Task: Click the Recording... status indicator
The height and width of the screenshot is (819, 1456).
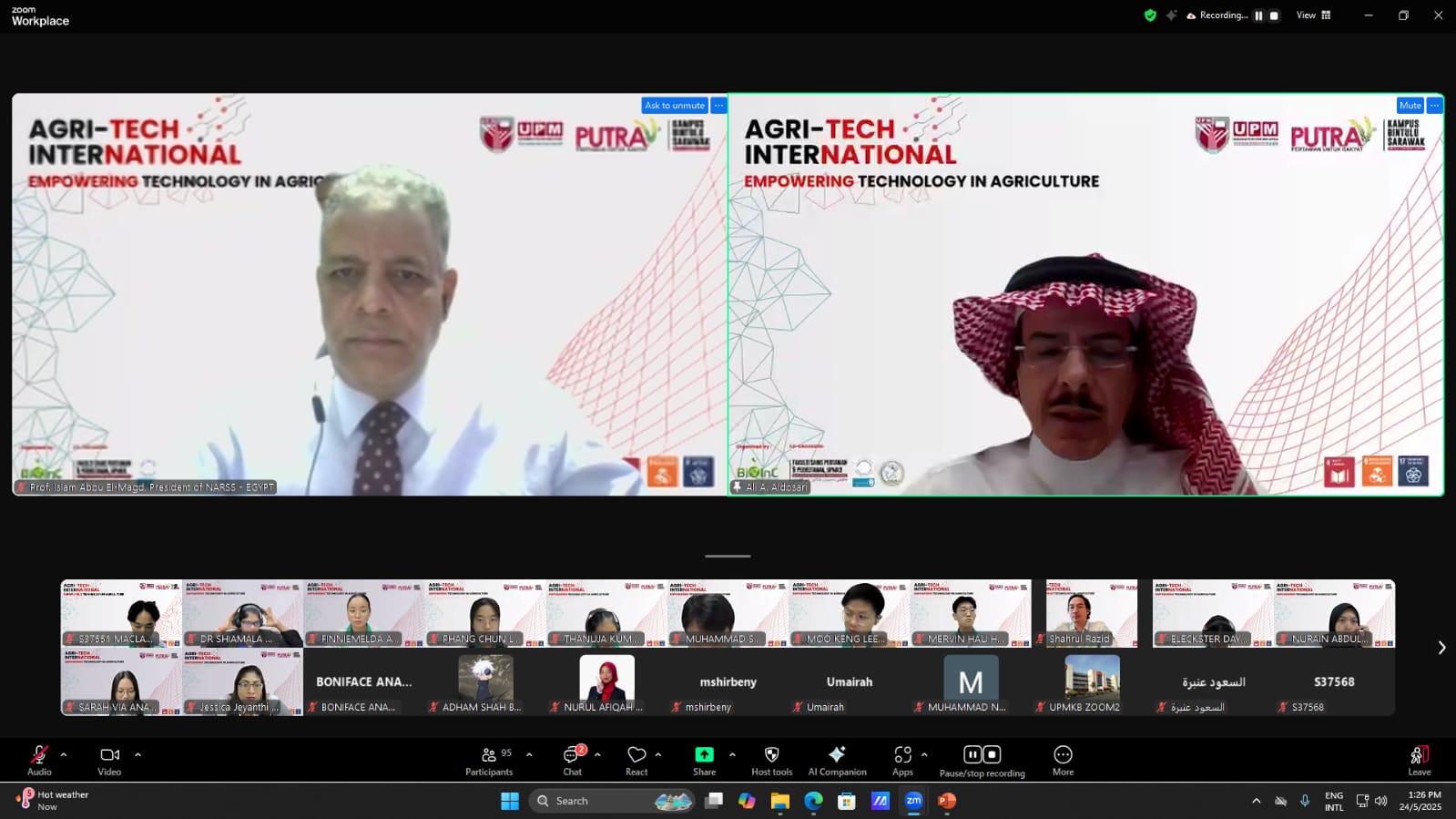Action: click(1217, 15)
